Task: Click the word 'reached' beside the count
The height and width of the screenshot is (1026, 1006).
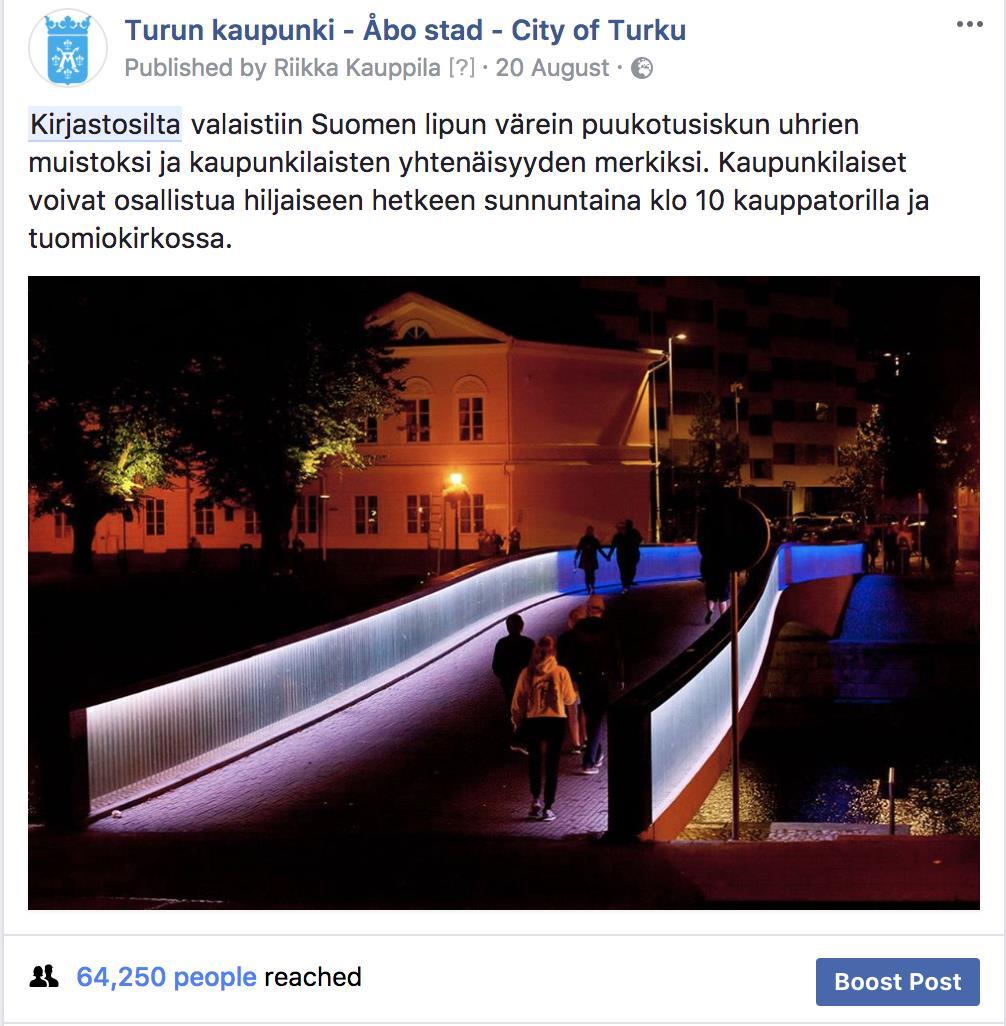Action: [x=312, y=977]
